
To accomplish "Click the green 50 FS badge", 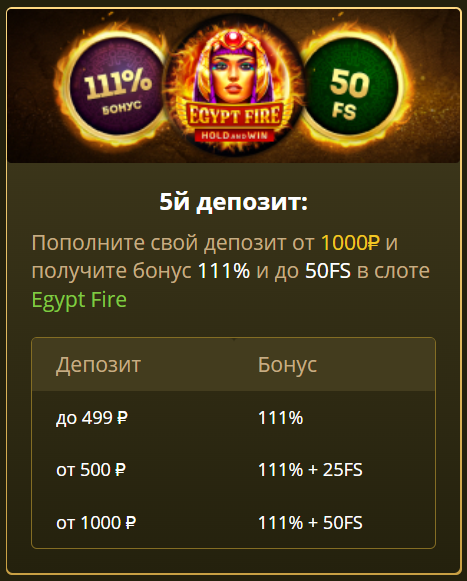I will (350, 86).
